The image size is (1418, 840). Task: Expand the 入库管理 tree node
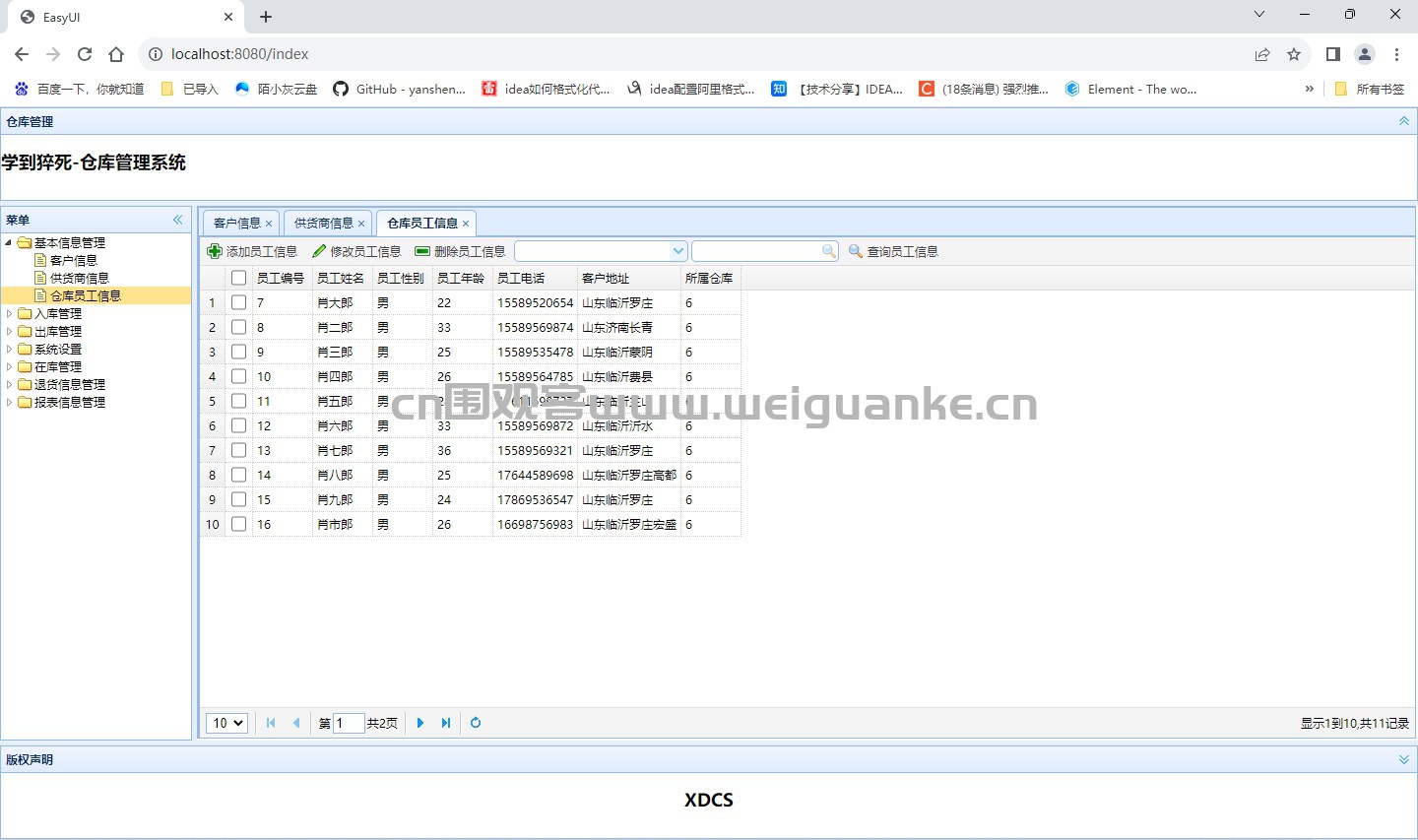[x=9, y=313]
